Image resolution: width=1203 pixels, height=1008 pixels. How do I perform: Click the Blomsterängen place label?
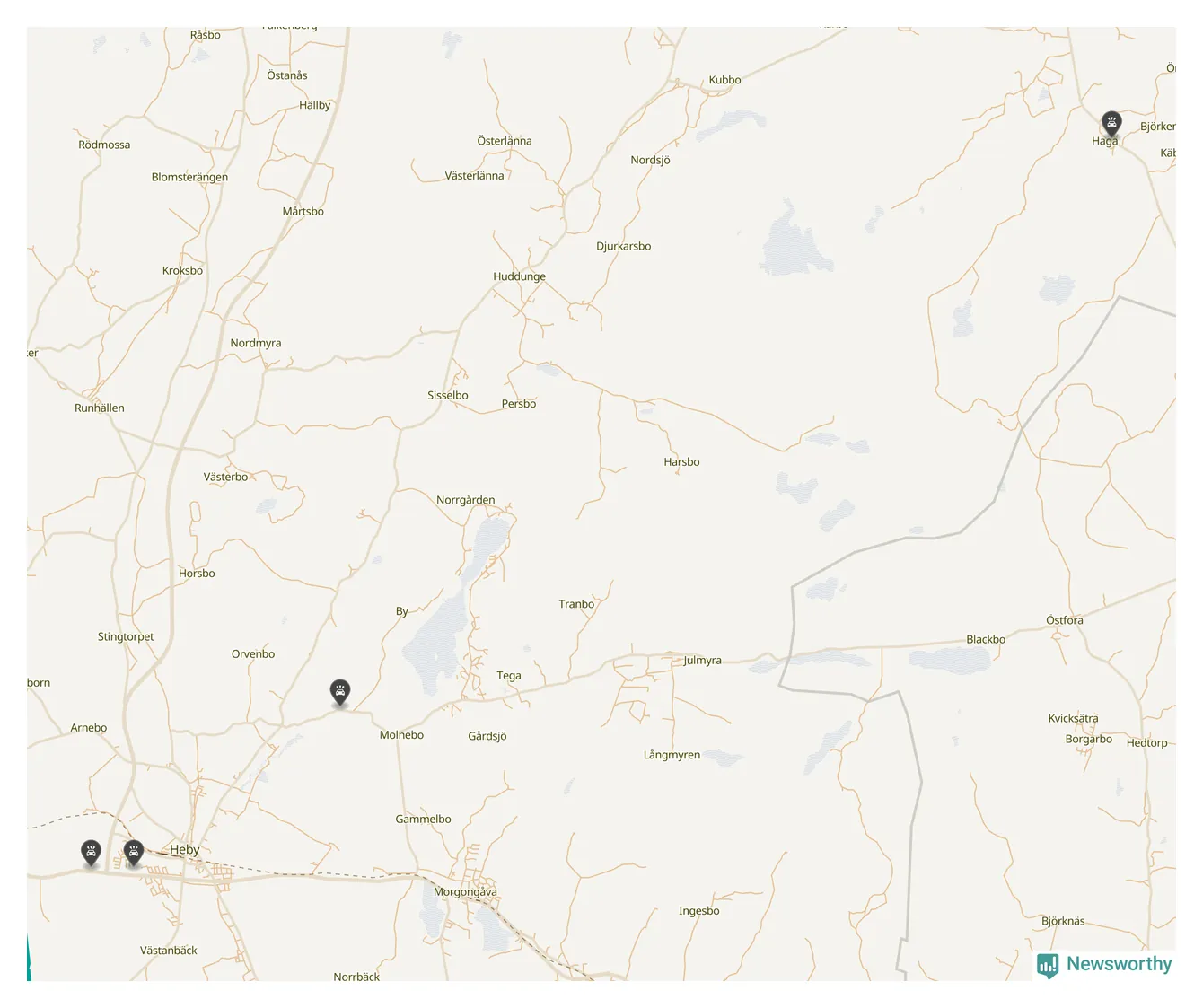tap(189, 177)
